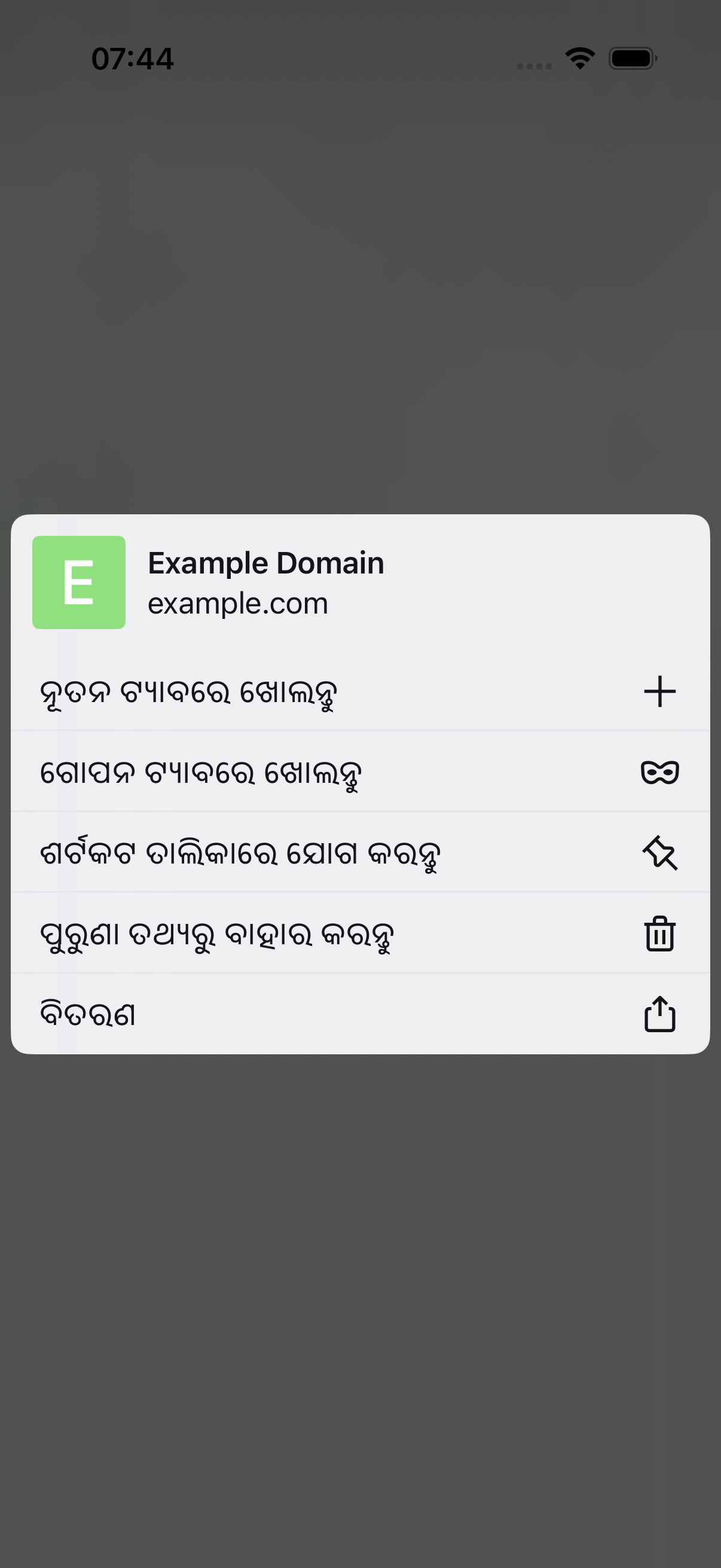Tap the battery status icon
Screen dimensions: 721x1568
(633, 59)
